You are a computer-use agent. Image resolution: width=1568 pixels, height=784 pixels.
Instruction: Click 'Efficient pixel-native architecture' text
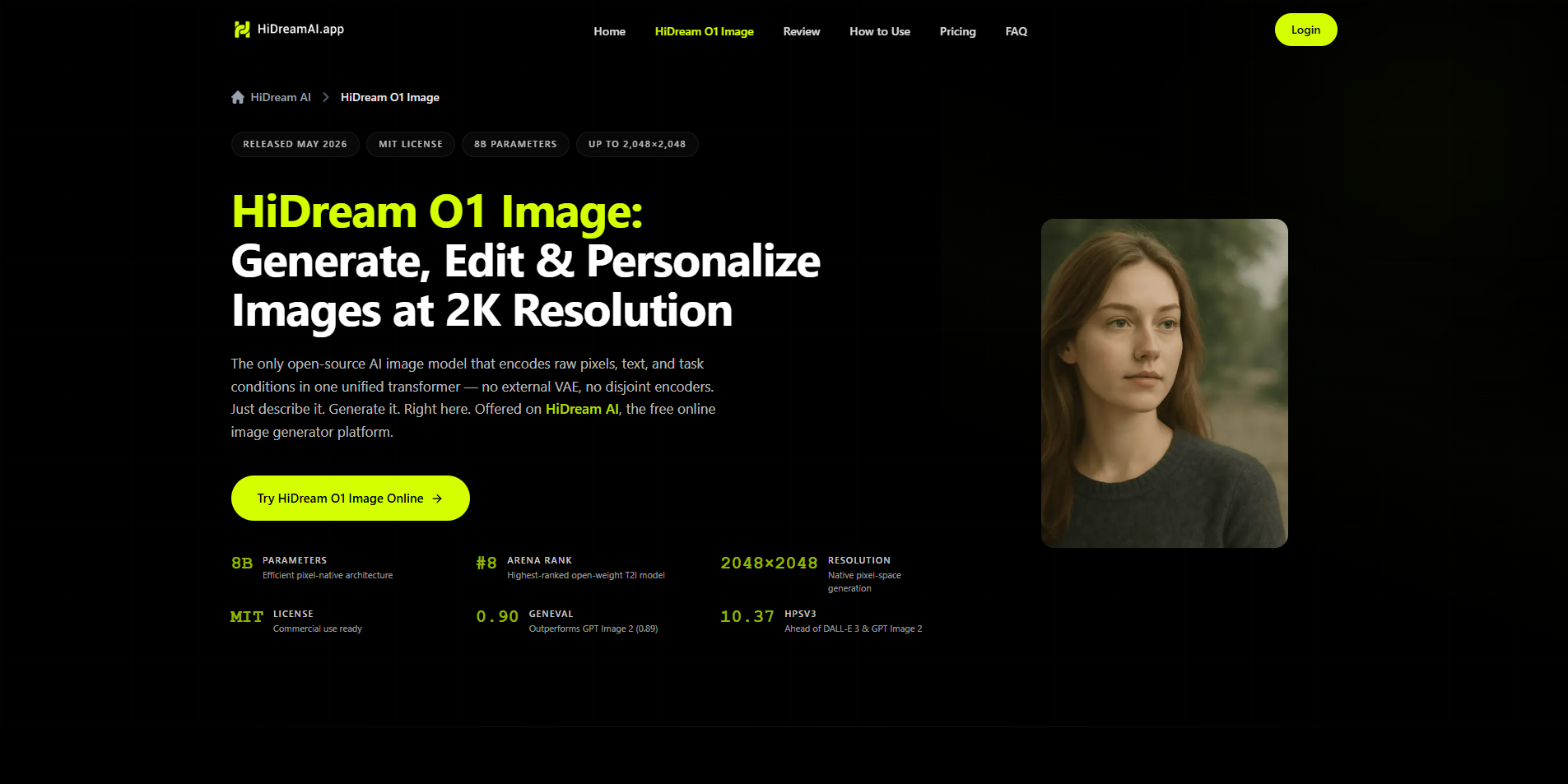[x=328, y=575]
